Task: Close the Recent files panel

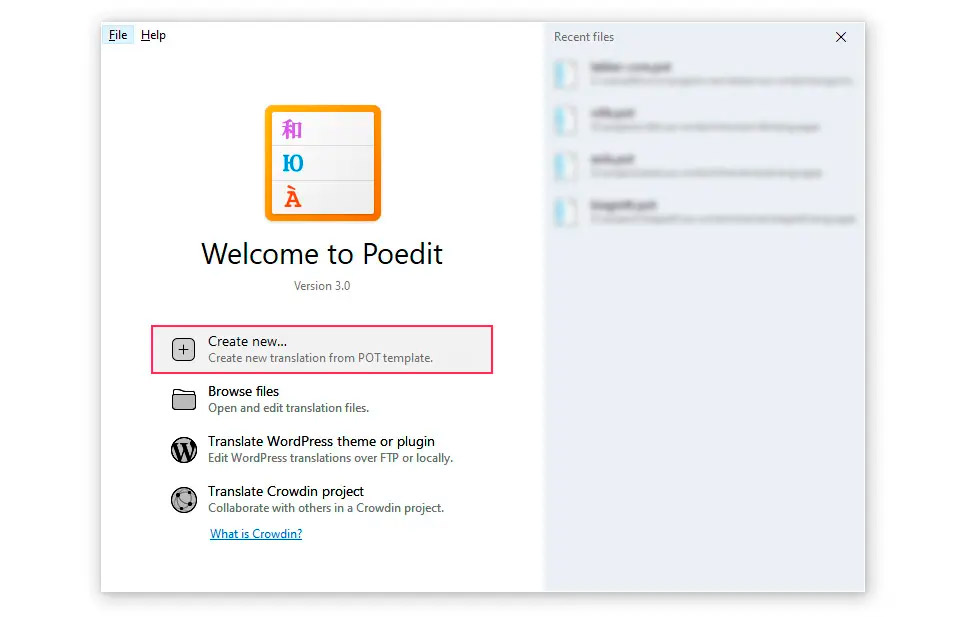Action: point(841,37)
